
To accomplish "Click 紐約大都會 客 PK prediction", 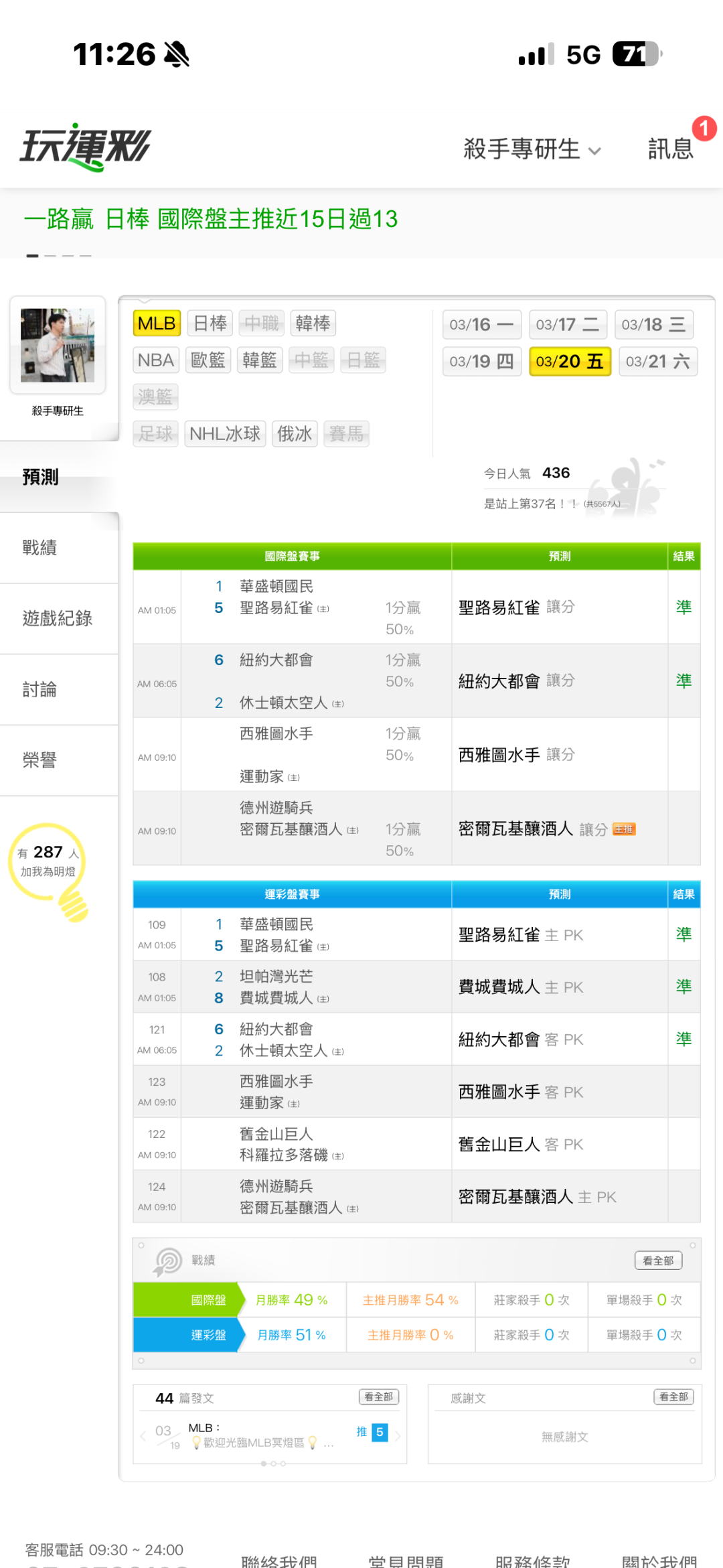I will (x=521, y=1040).
